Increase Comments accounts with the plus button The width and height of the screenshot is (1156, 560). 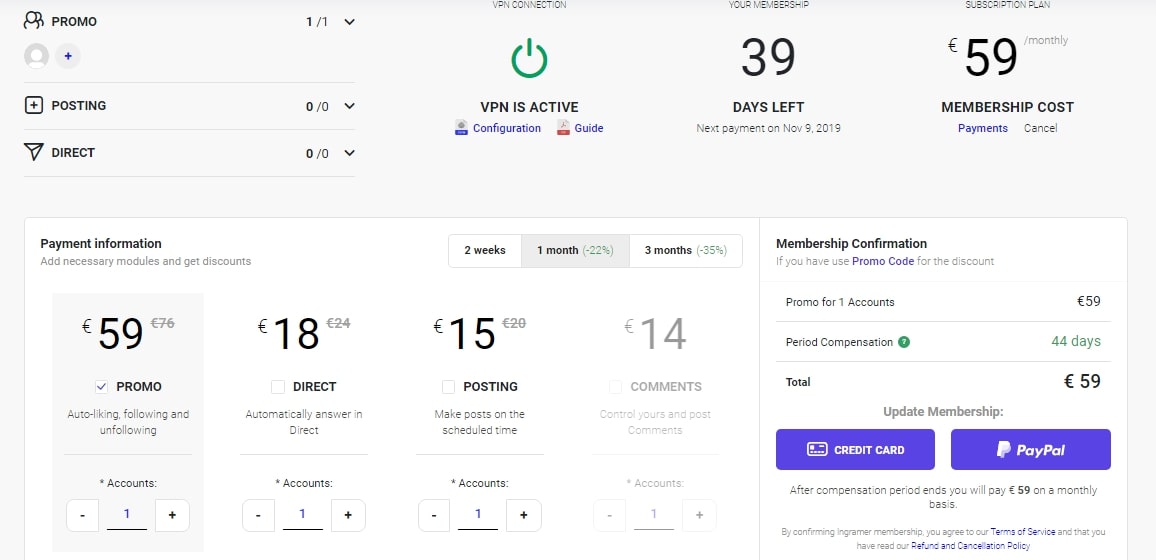pos(700,515)
